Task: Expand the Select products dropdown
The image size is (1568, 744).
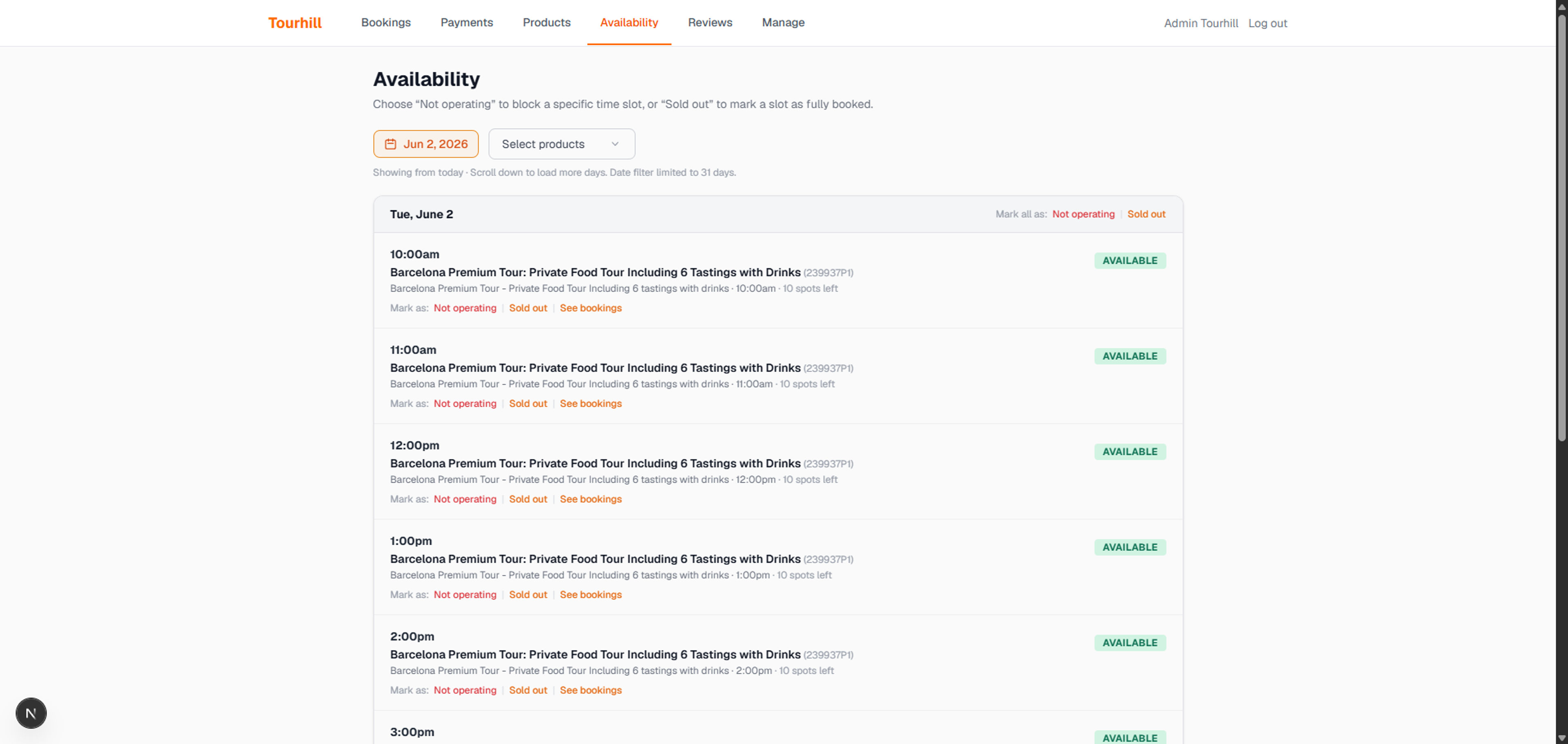Action: (x=561, y=144)
